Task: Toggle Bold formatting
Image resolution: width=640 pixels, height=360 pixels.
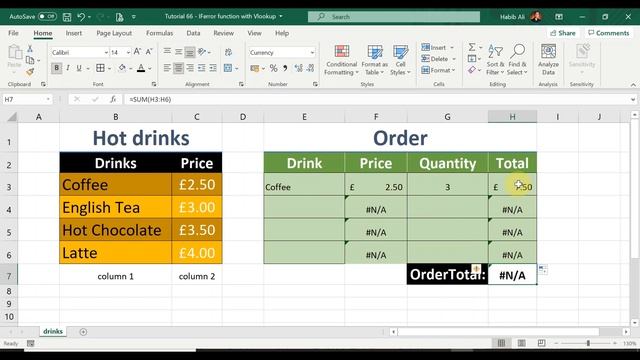Action: (x=56, y=68)
